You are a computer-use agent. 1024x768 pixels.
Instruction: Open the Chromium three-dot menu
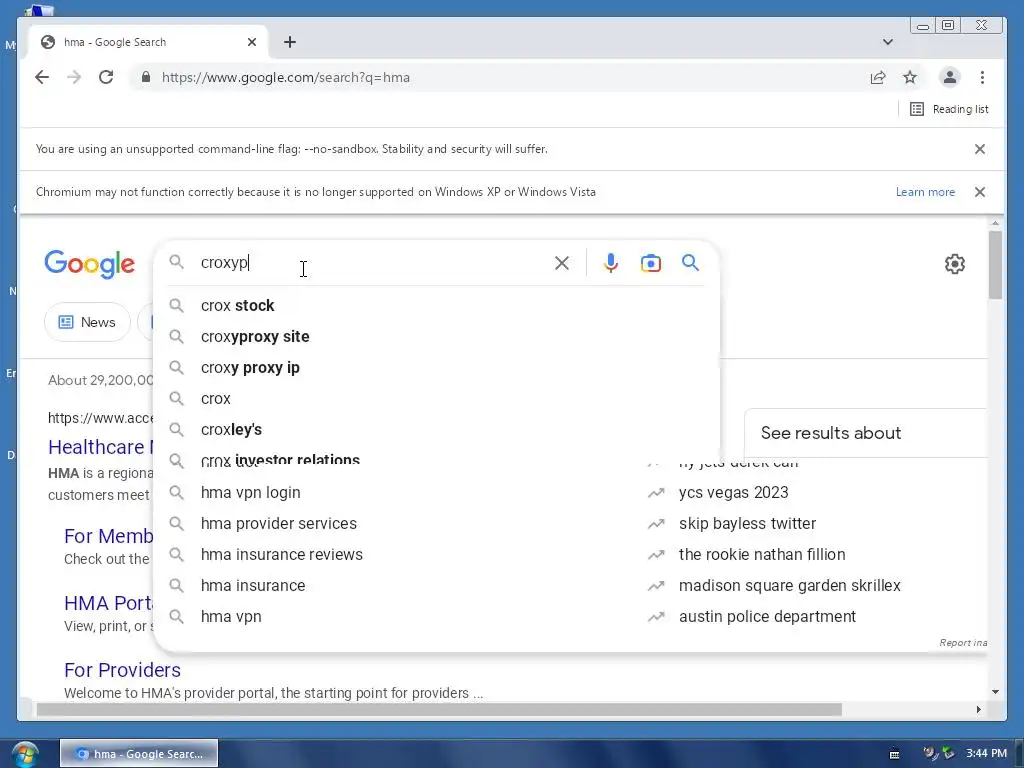tap(982, 77)
